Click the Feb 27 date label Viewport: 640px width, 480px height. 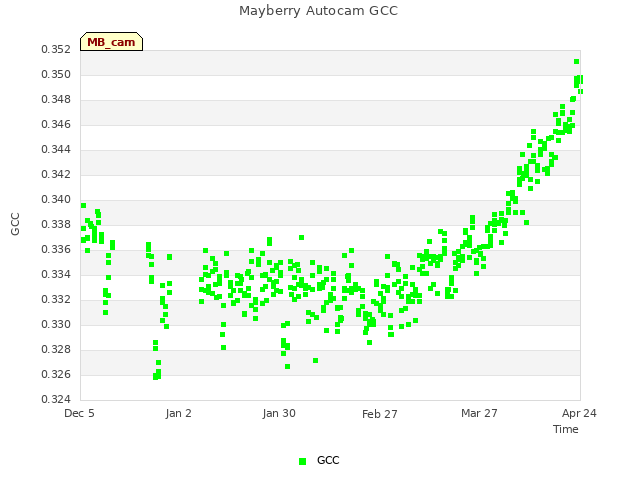[x=380, y=414]
